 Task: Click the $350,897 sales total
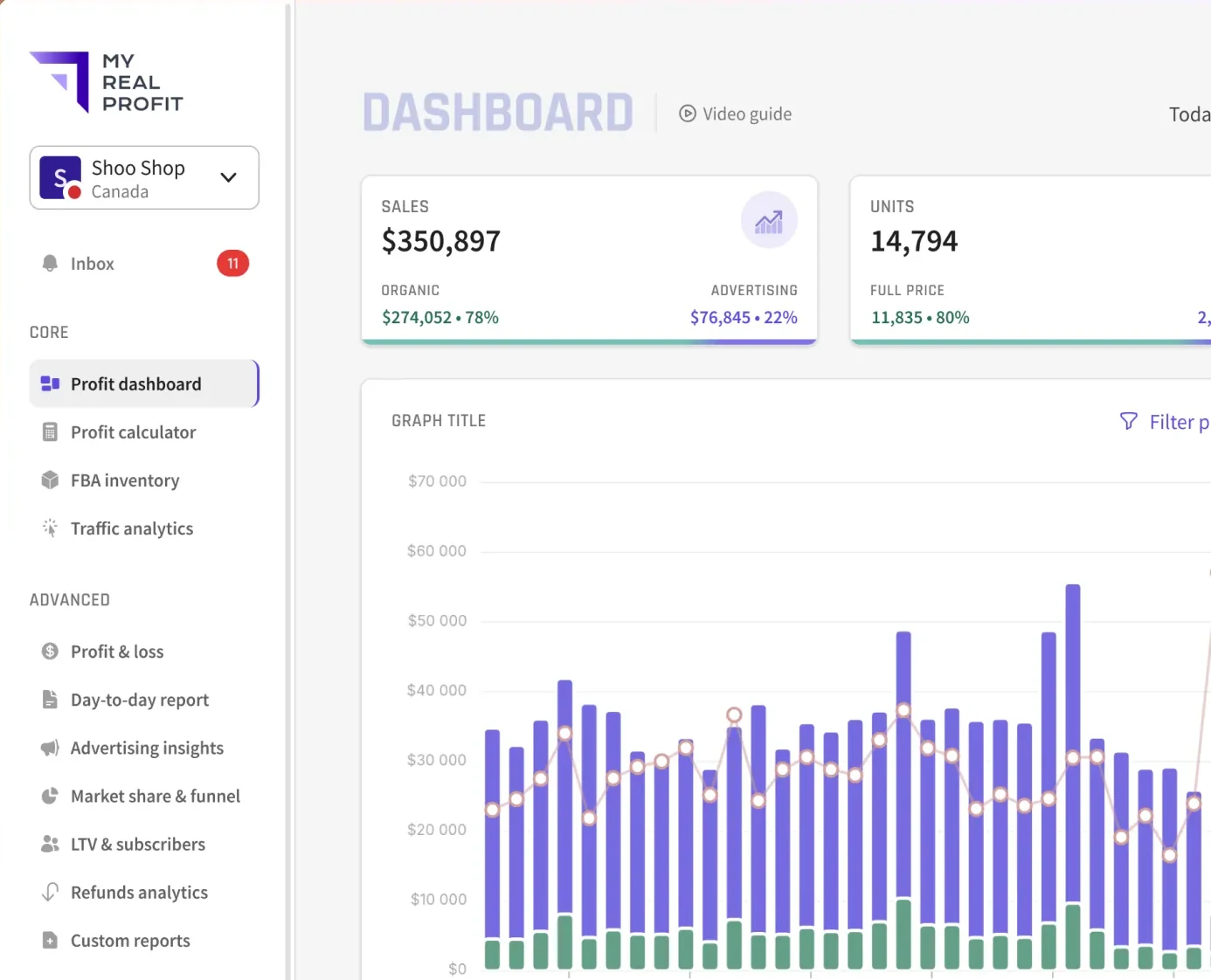point(441,241)
